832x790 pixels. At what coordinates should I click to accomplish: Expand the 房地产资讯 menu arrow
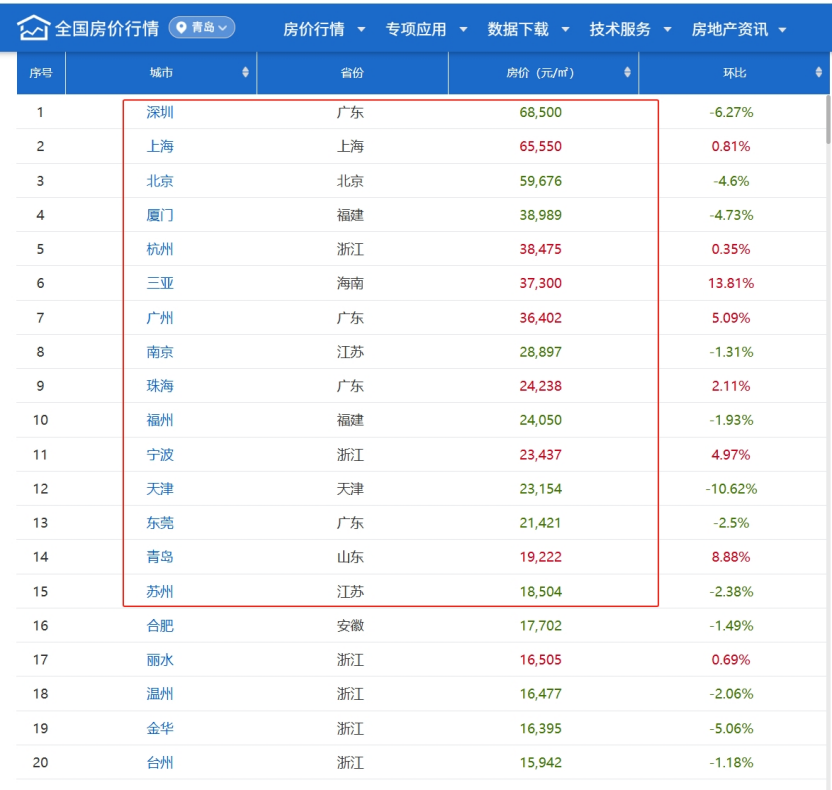click(782, 30)
